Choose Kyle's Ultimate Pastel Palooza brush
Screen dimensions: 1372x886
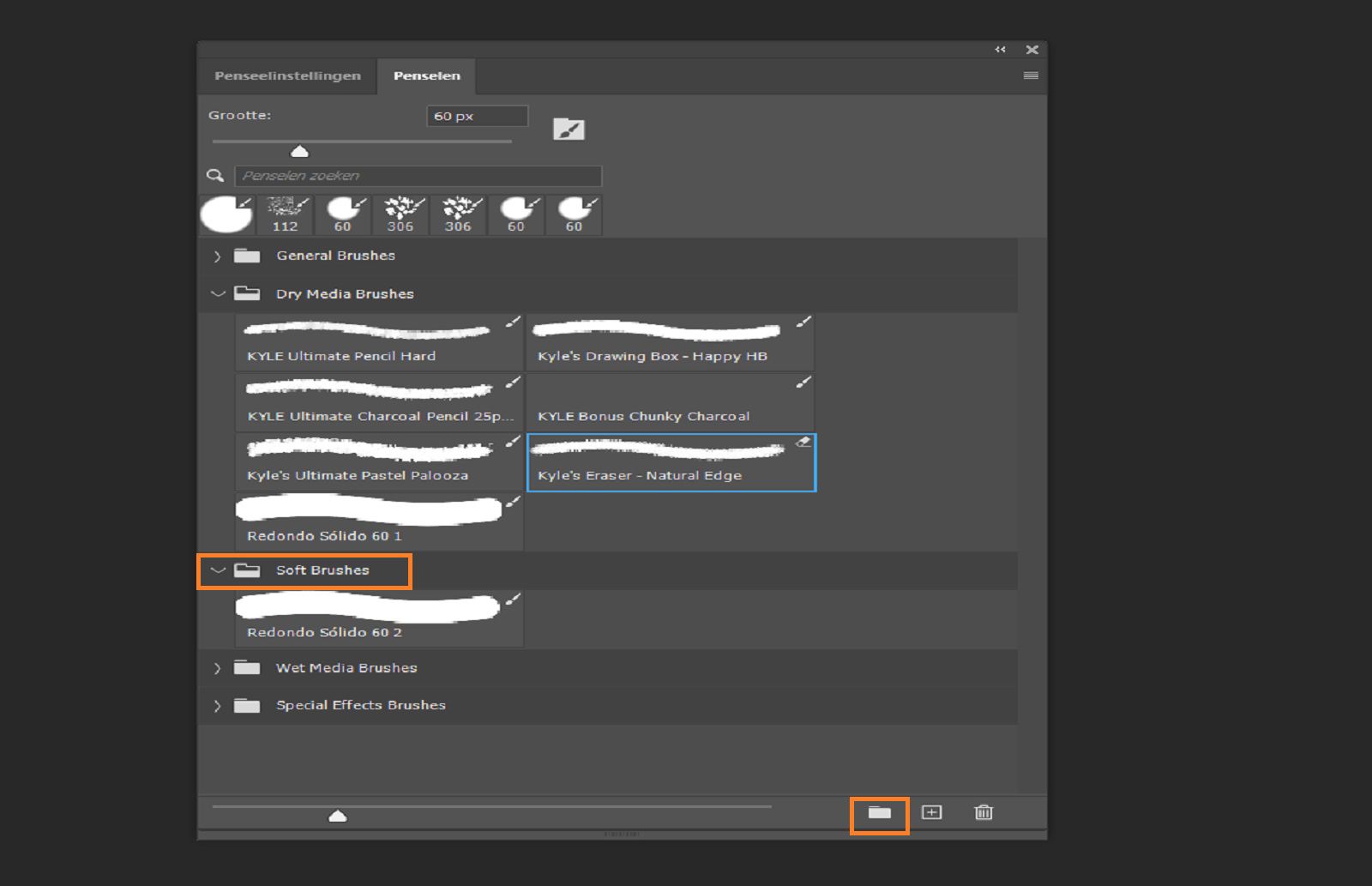click(379, 461)
